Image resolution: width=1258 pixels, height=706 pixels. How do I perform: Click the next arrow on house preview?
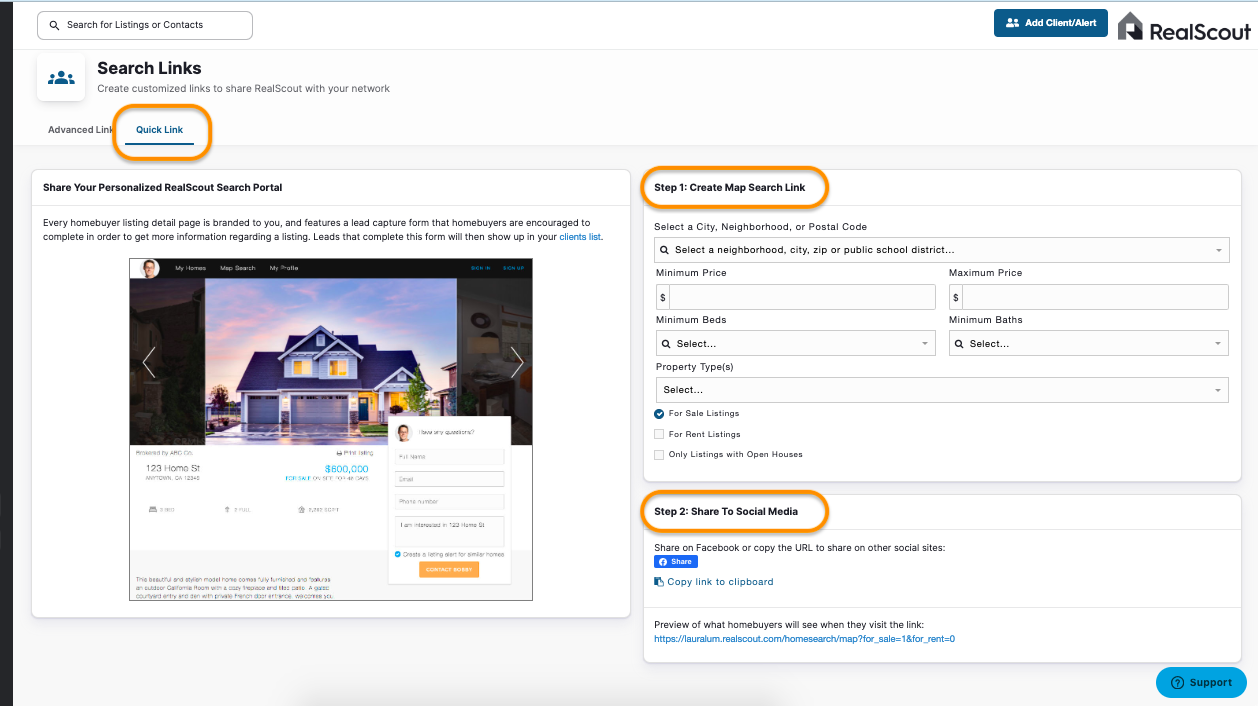(x=517, y=362)
